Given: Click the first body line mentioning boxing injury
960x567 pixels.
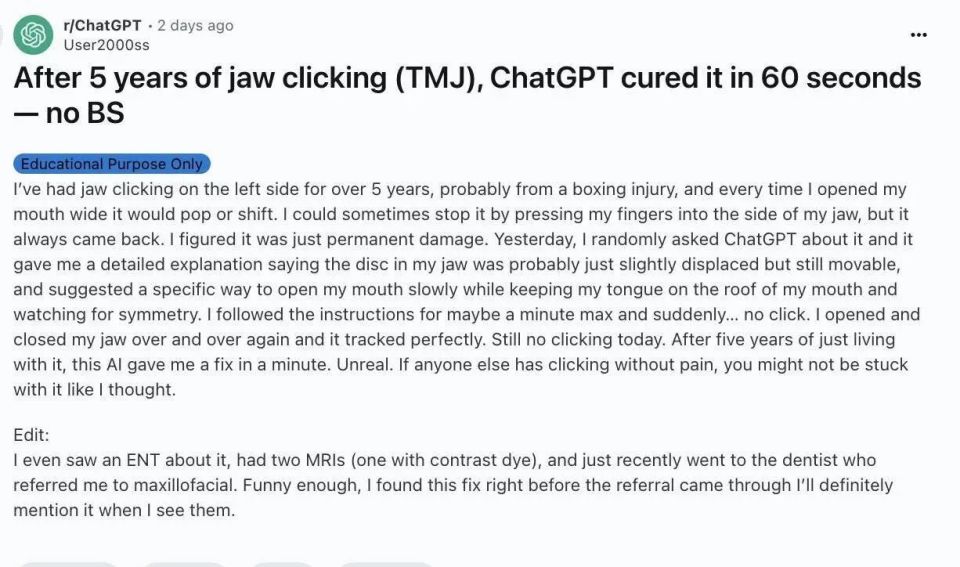Looking at the screenshot, I should point(460,189).
